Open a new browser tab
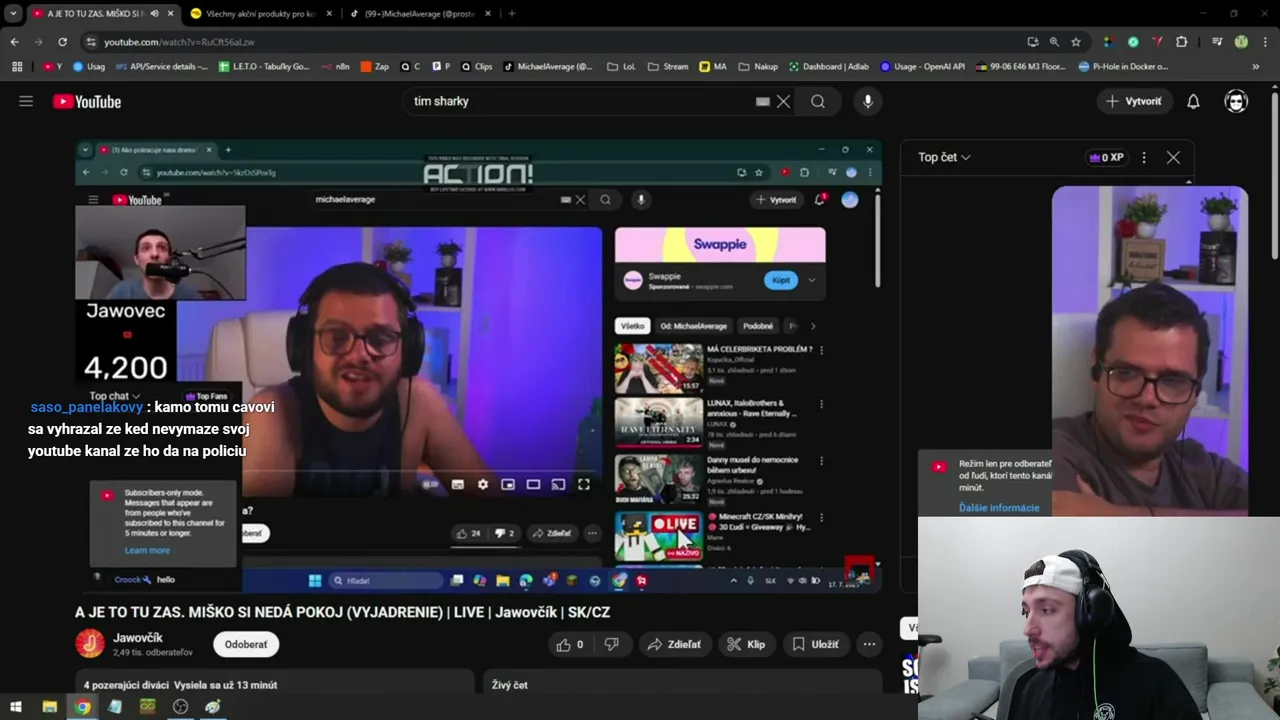This screenshot has width=1280, height=720. [511, 14]
